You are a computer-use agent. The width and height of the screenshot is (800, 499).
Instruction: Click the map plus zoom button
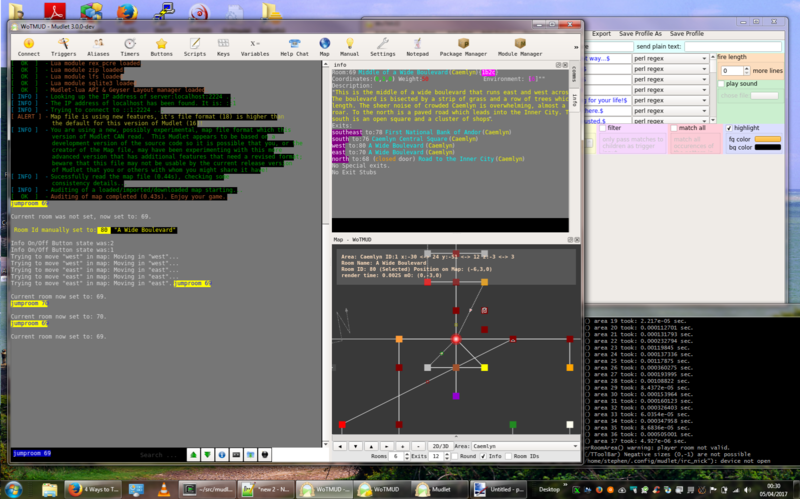coord(403,446)
